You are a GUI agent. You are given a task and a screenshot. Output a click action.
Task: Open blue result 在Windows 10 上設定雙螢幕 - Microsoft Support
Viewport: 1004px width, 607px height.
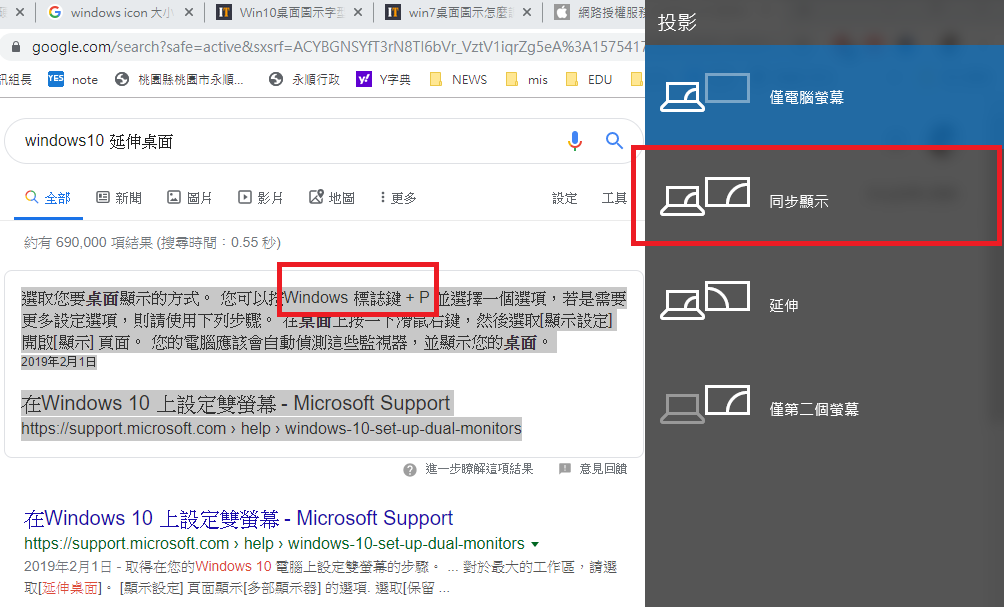238,518
